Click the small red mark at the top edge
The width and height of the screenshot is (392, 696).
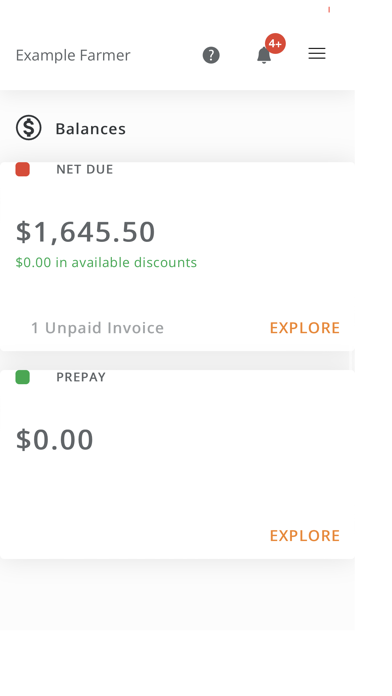329,9
